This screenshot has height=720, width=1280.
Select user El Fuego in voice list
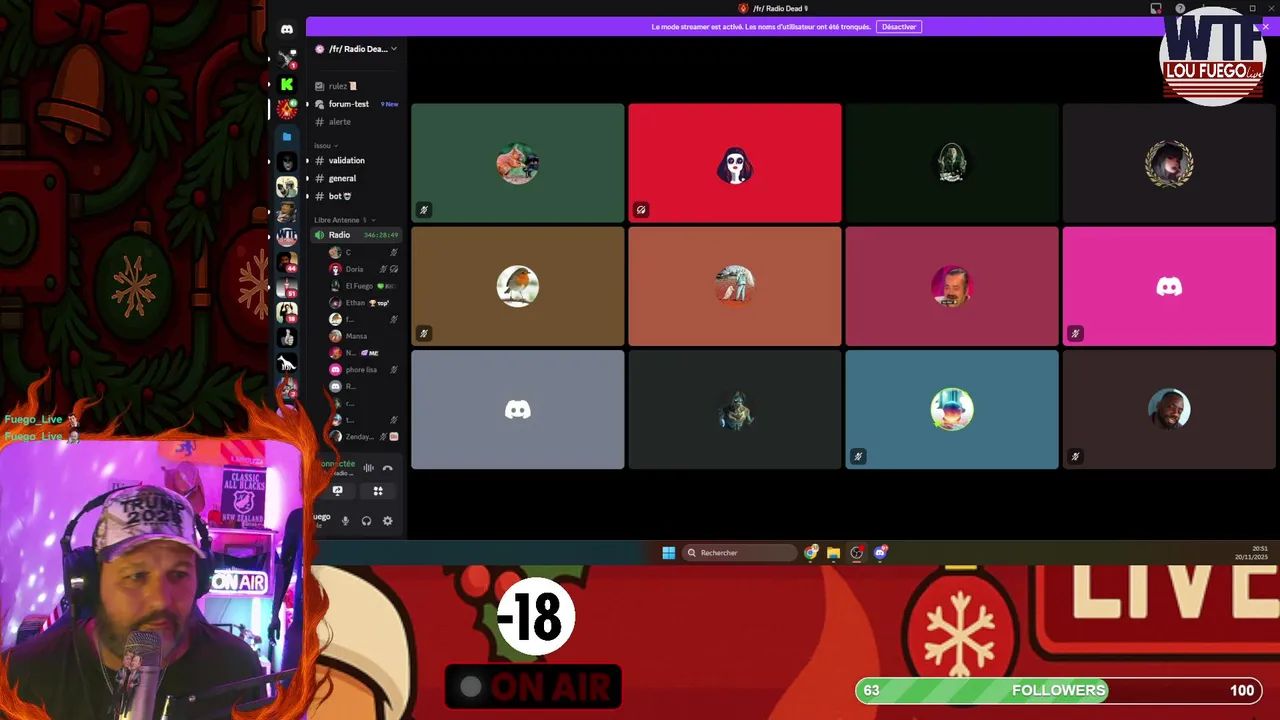click(x=364, y=286)
